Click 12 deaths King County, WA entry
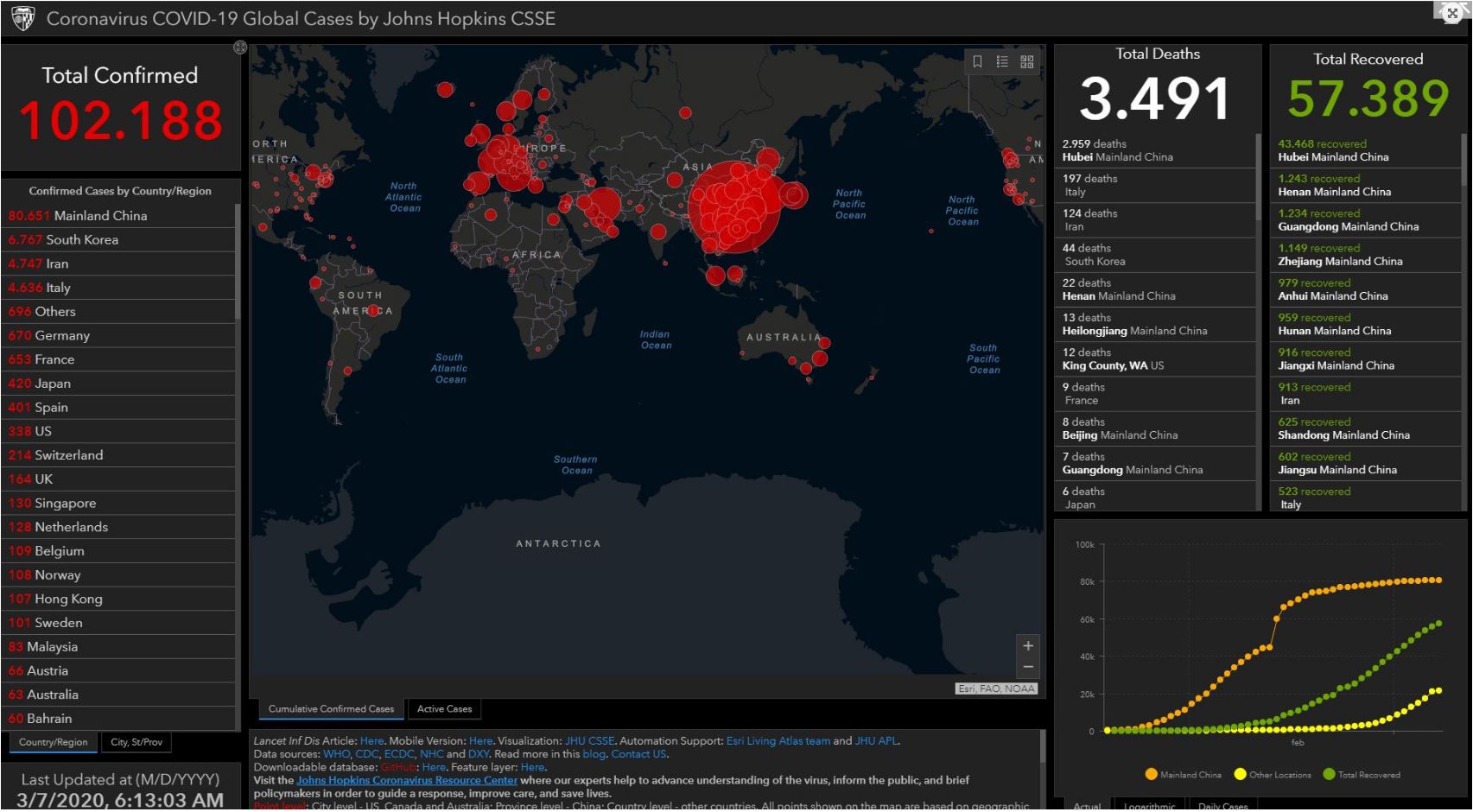The height and width of the screenshot is (812, 1473). click(x=1156, y=359)
